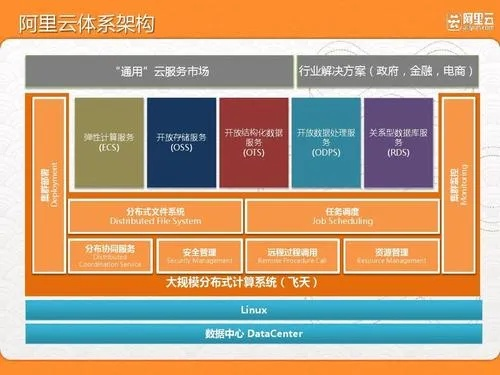
Task: Click the Aliyun logo in top-right corner
Action: (x=470, y=22)
